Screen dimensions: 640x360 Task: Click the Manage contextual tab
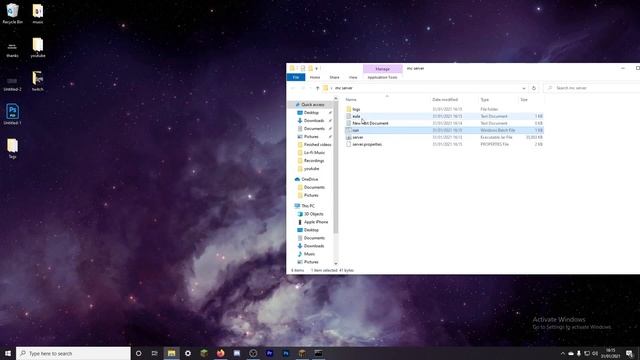click(382, 69)
